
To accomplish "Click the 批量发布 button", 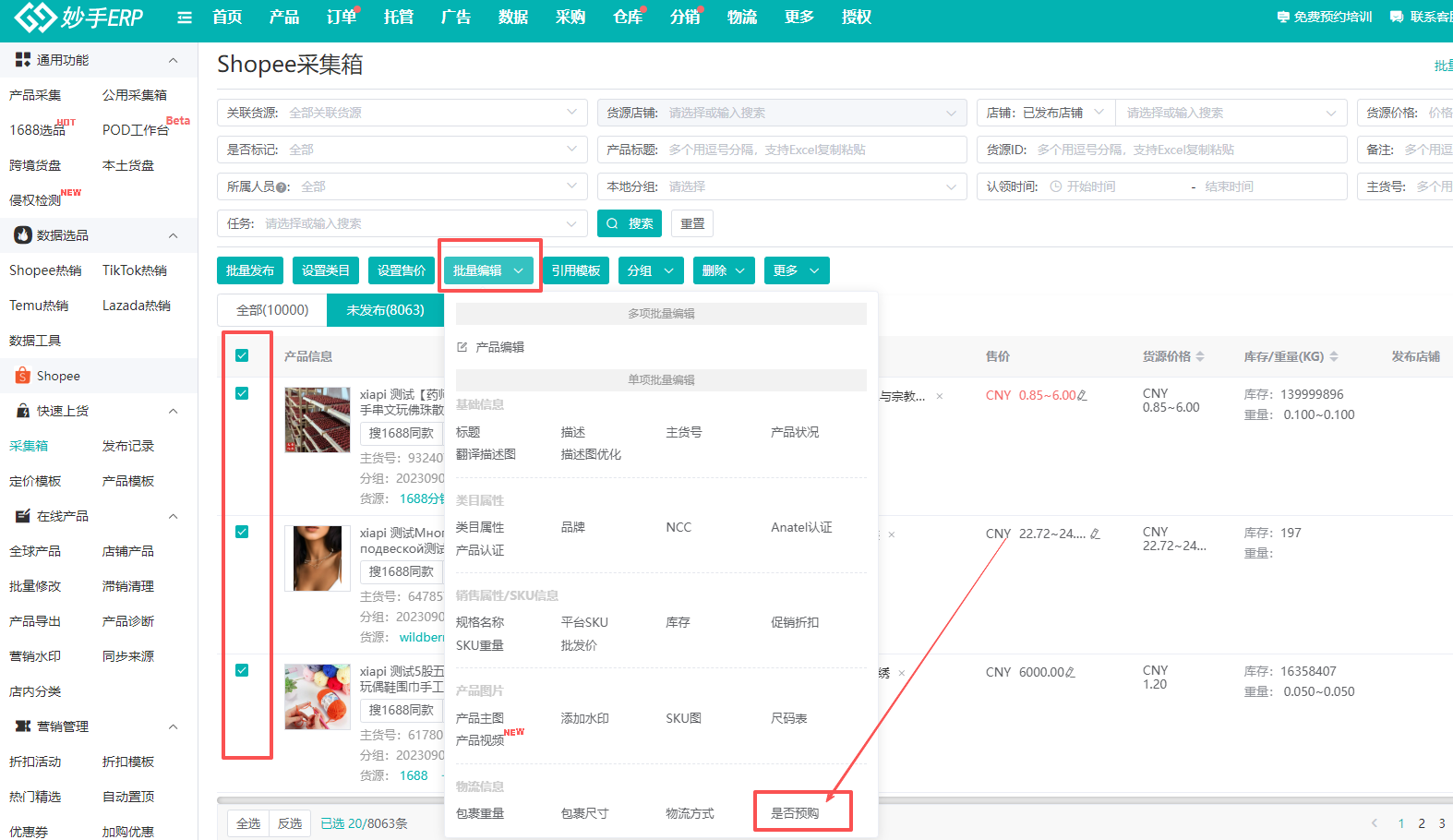I will tap(250, 270).
